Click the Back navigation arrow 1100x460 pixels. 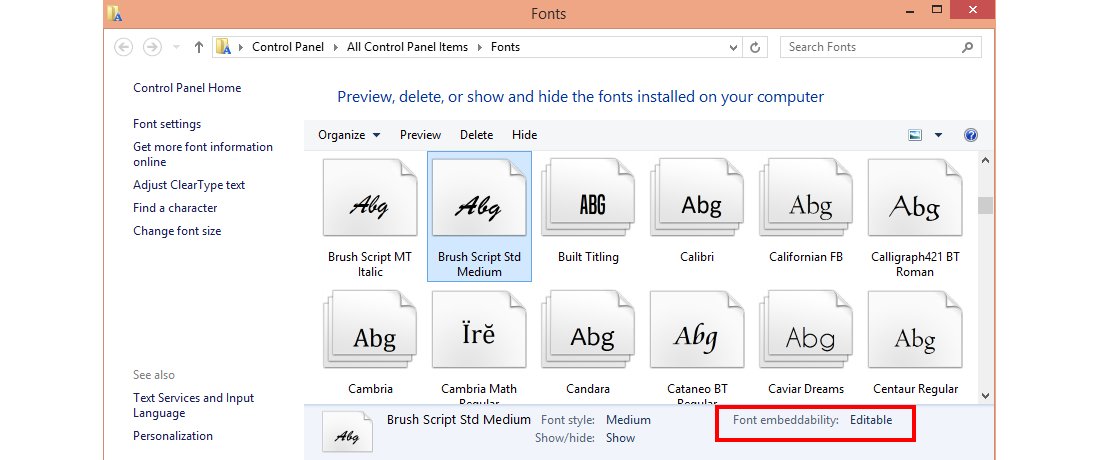click(x=123, y=47)
